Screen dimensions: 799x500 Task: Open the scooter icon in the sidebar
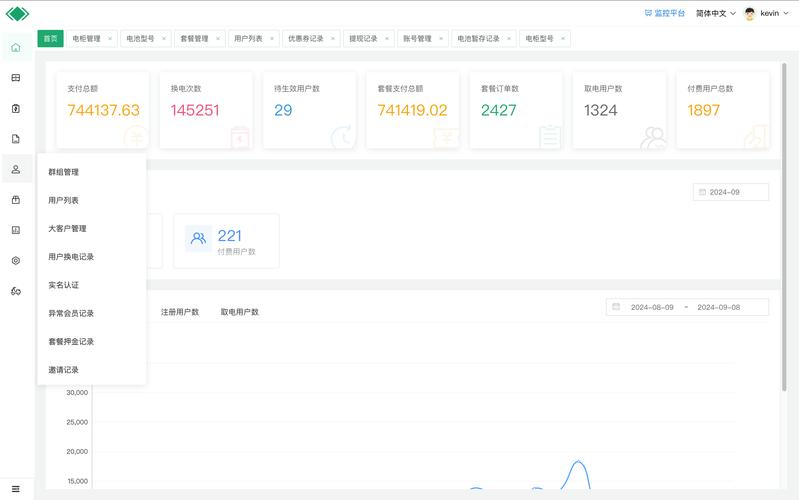16,292
